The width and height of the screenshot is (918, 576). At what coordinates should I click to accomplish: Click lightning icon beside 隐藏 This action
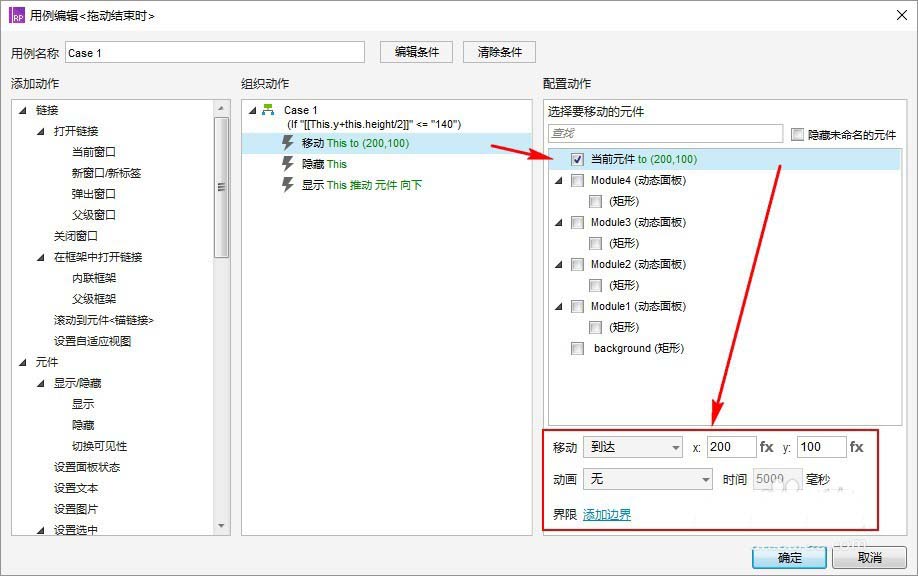pyautogui.click(x=287, y=164)
